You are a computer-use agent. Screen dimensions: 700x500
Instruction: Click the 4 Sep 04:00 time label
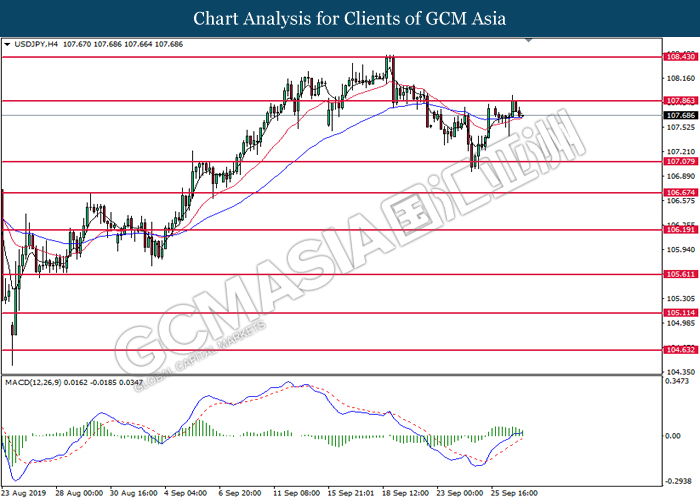tap(185, 493)
